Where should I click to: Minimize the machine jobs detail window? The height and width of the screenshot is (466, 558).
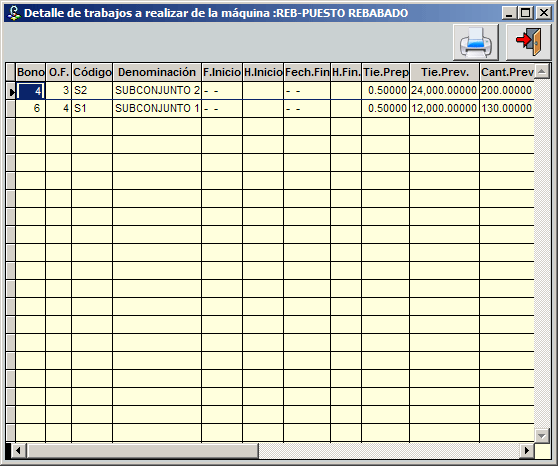509,13
